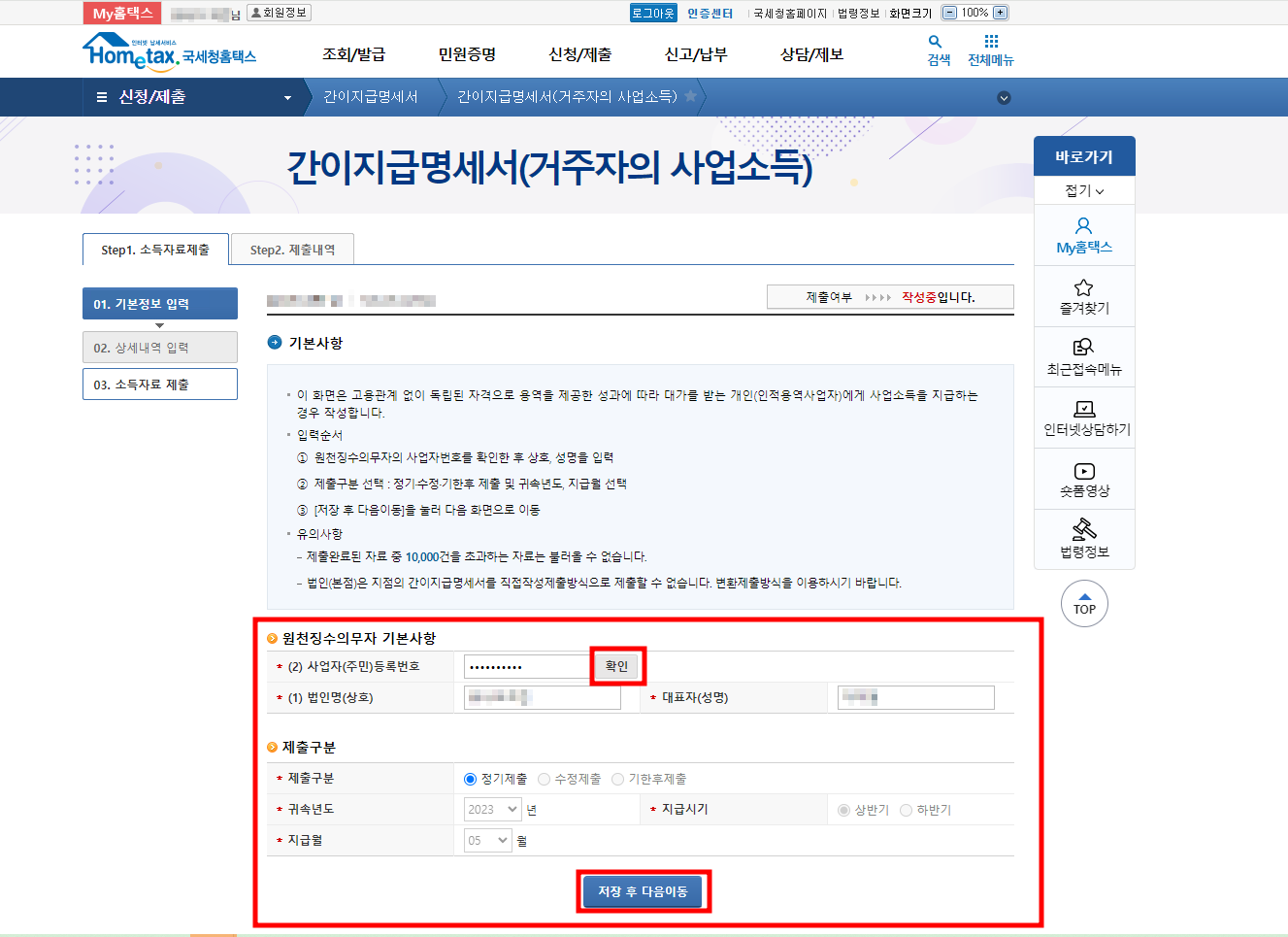Select 01. 기본정보 입력 step
Screen dimensions: 1288x937
[160, 303]
